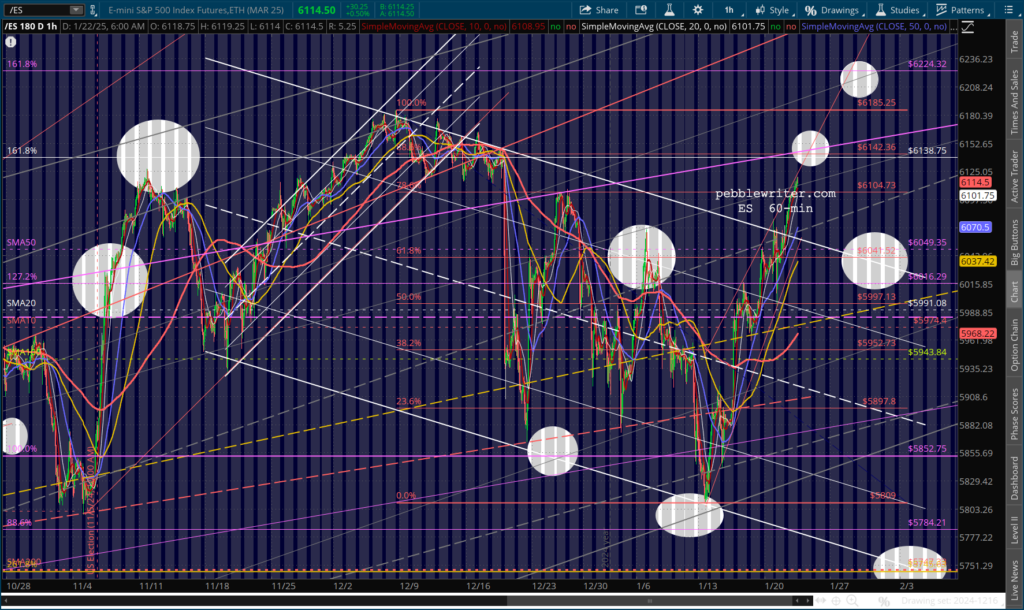The height and width of the screenshot is (610, 1024).
Task: Click the Share button
Action: (x=598, y=10)
